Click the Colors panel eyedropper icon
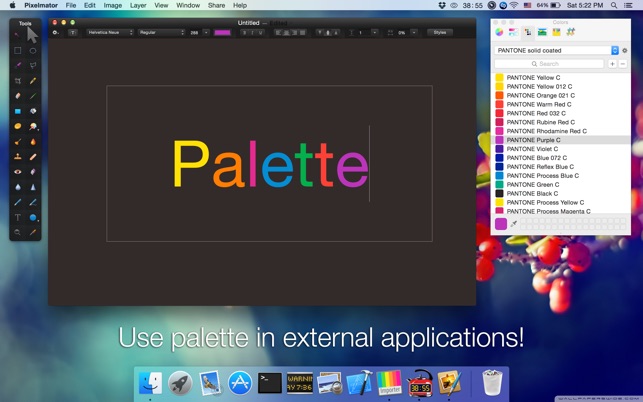This screenshot has width=643, height=402. click(513, 224)
